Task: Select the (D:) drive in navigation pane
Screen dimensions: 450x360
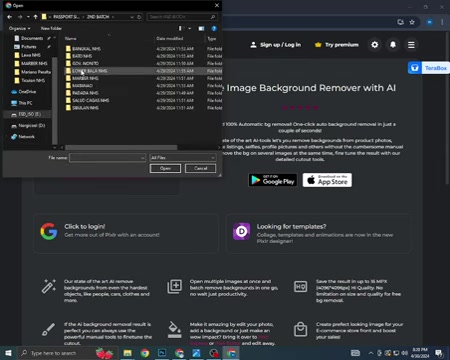Action: pos(32,126)
